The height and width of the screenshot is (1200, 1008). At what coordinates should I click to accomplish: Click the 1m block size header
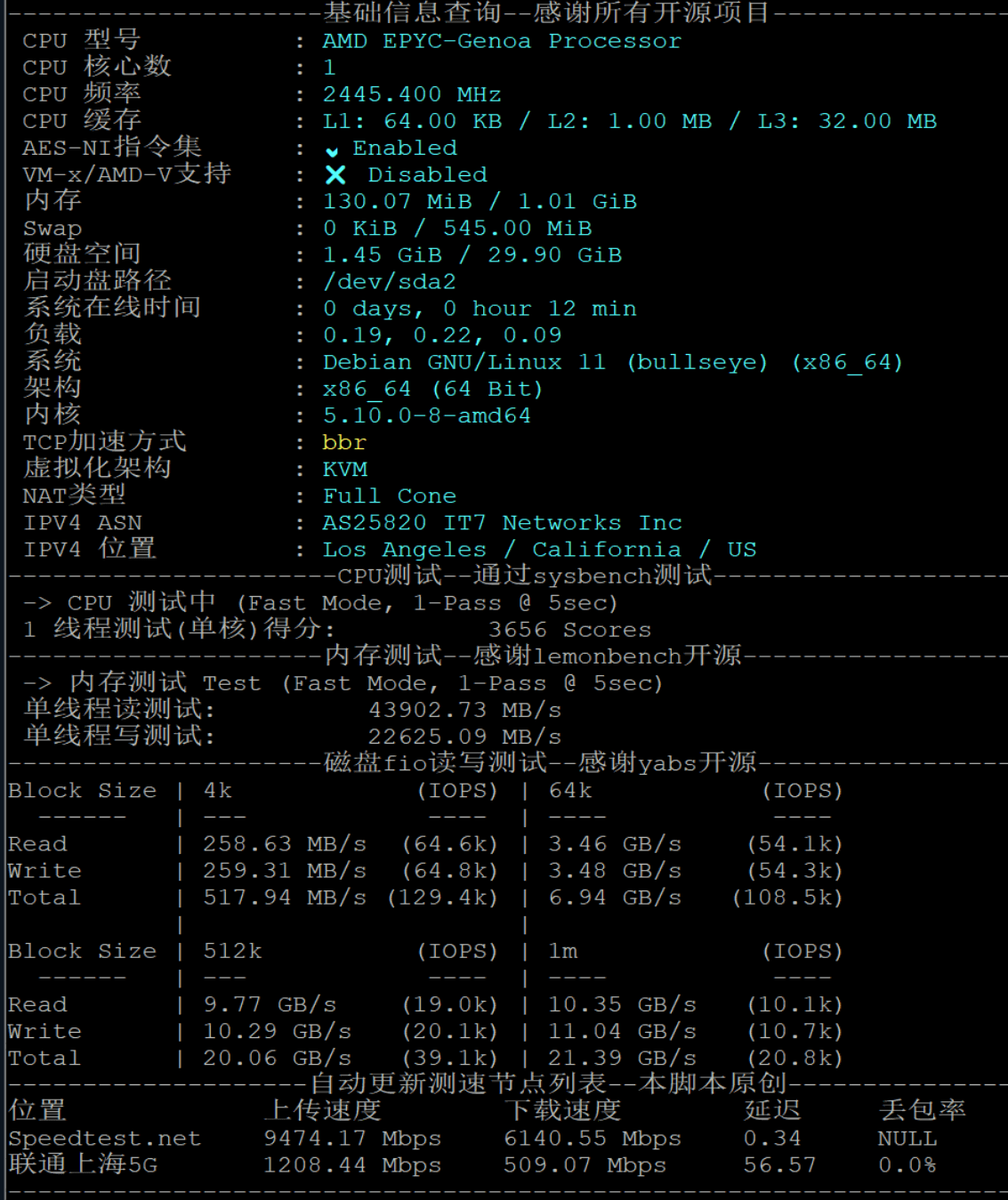pyautogui.click(x=563, y=951)
